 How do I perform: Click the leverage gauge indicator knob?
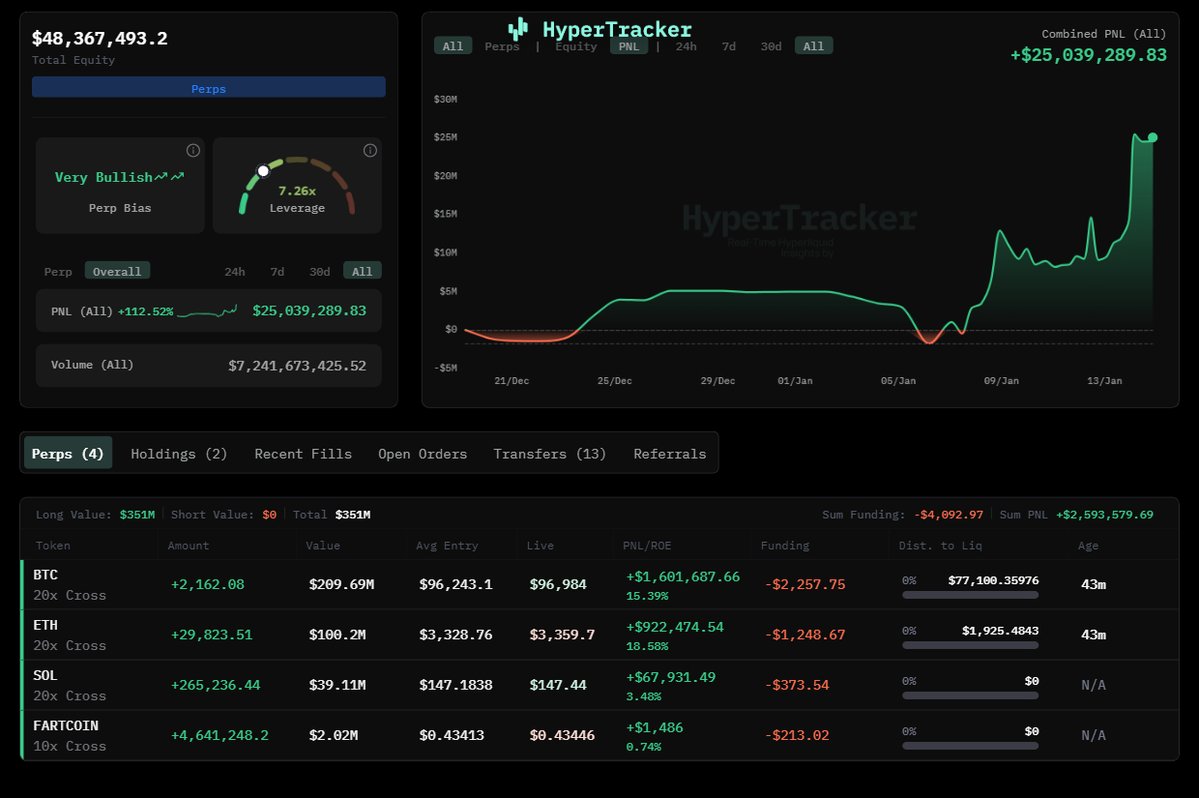[x=263, y=170]
